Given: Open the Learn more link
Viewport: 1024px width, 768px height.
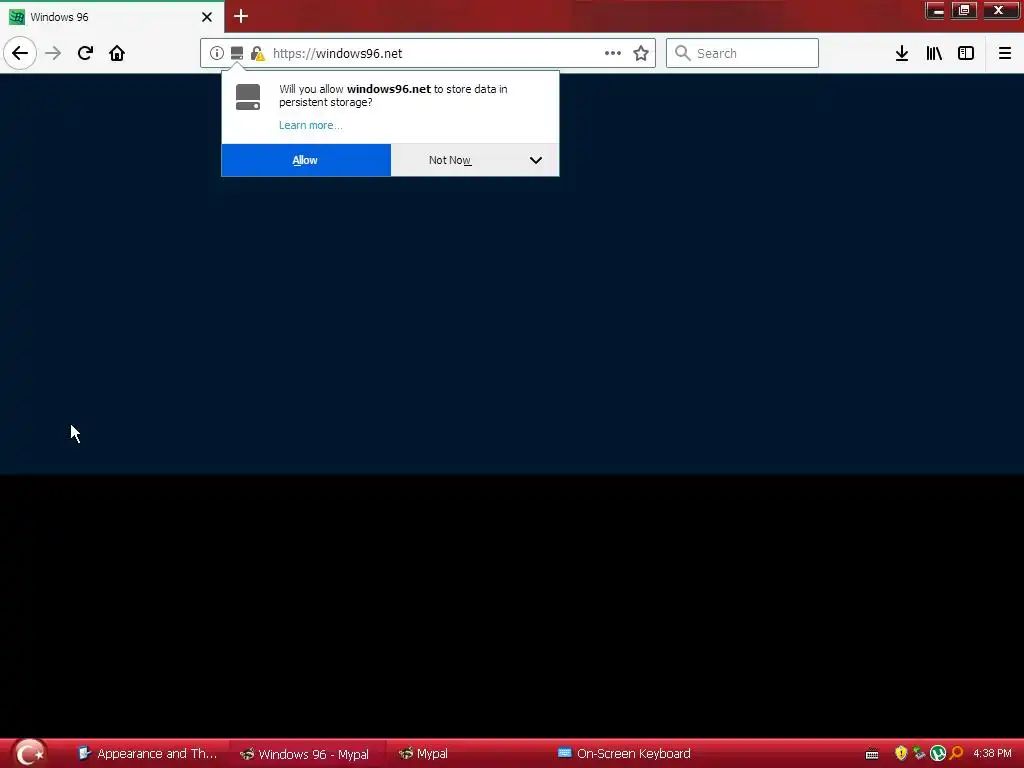Looking at the screenshot, I should pyautogui.click(x=310, y=125).
